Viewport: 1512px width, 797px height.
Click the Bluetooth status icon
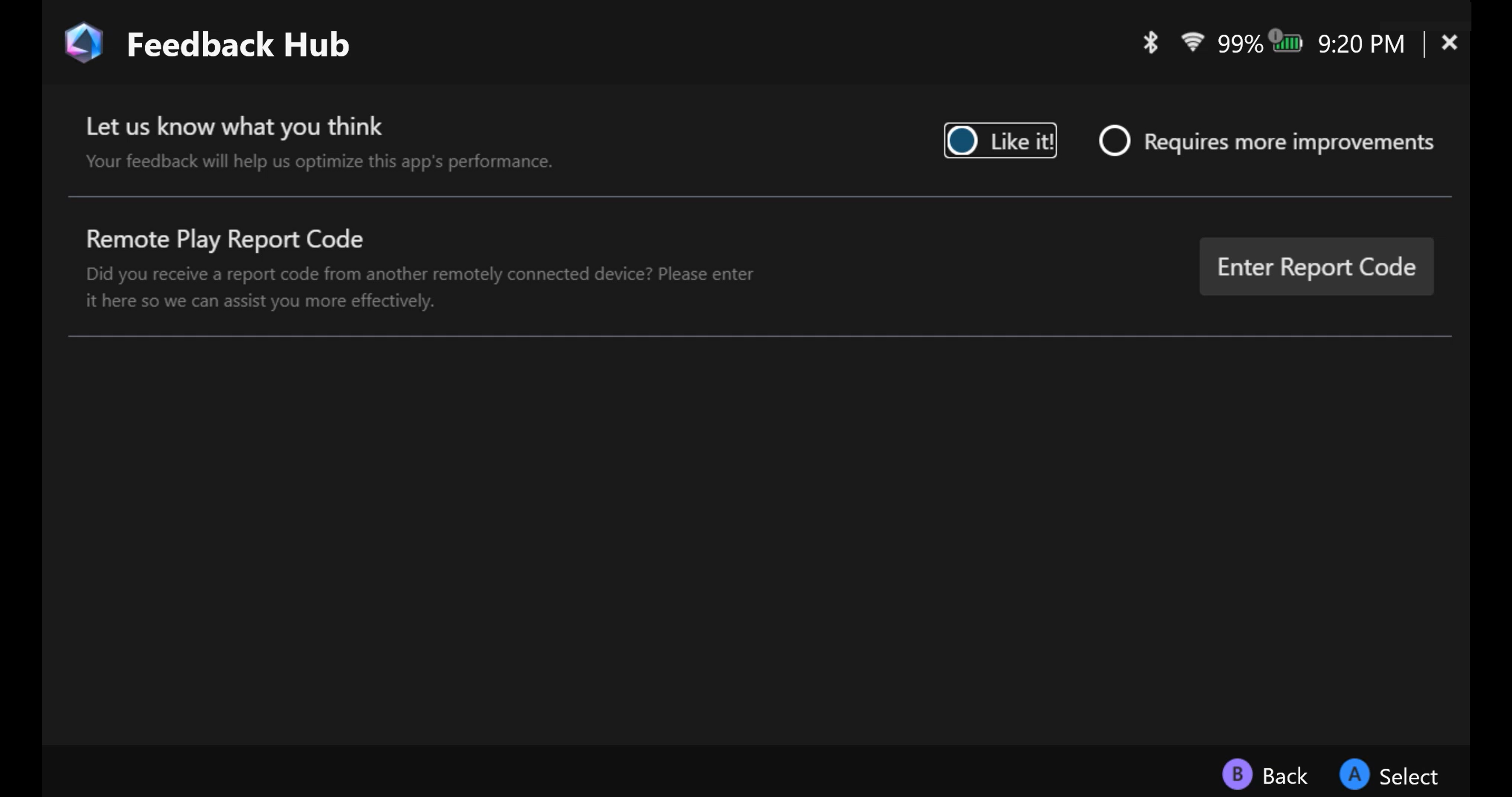[x=1150, y=43]
